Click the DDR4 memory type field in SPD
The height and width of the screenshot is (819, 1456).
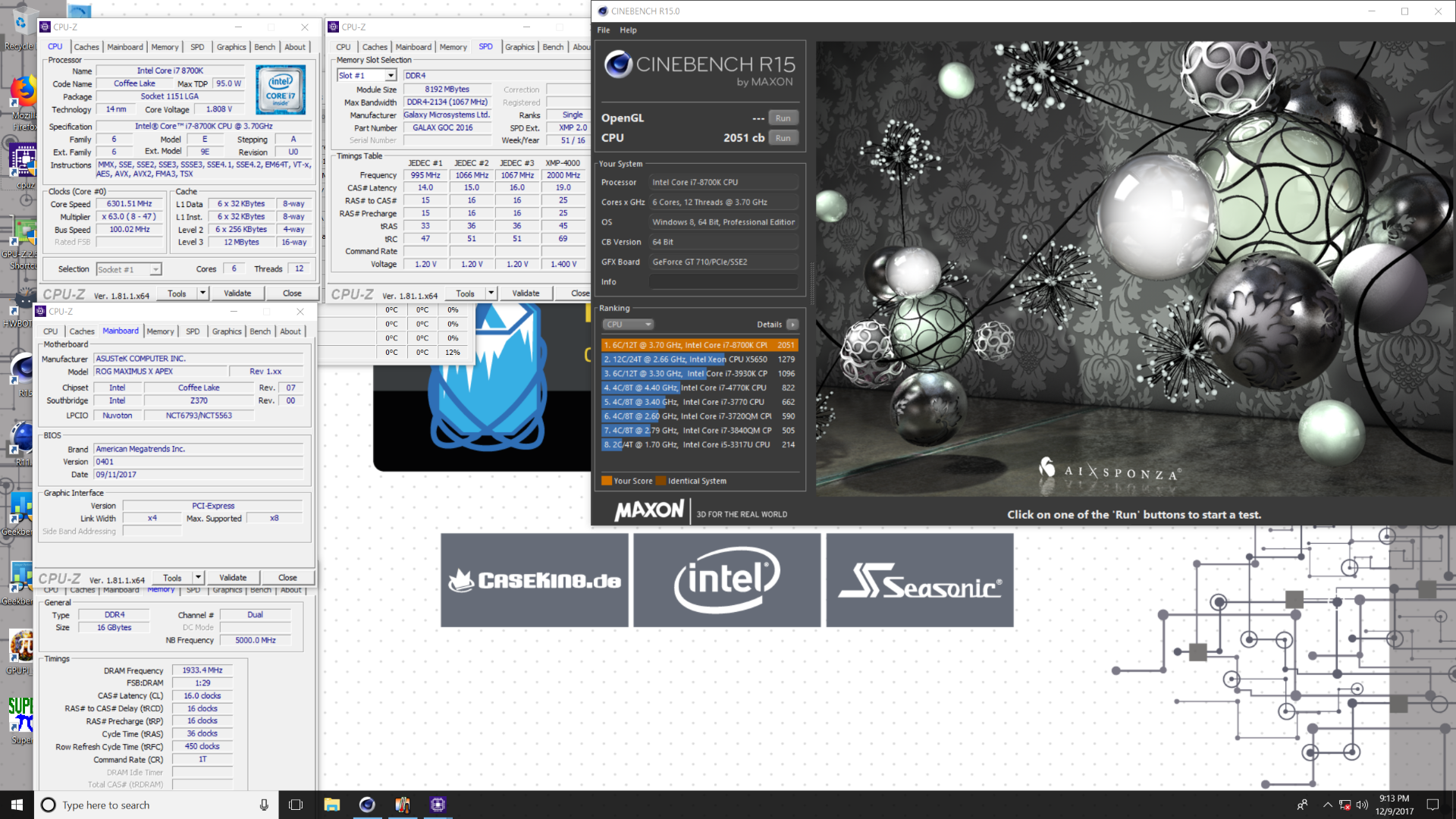point(496,76)
